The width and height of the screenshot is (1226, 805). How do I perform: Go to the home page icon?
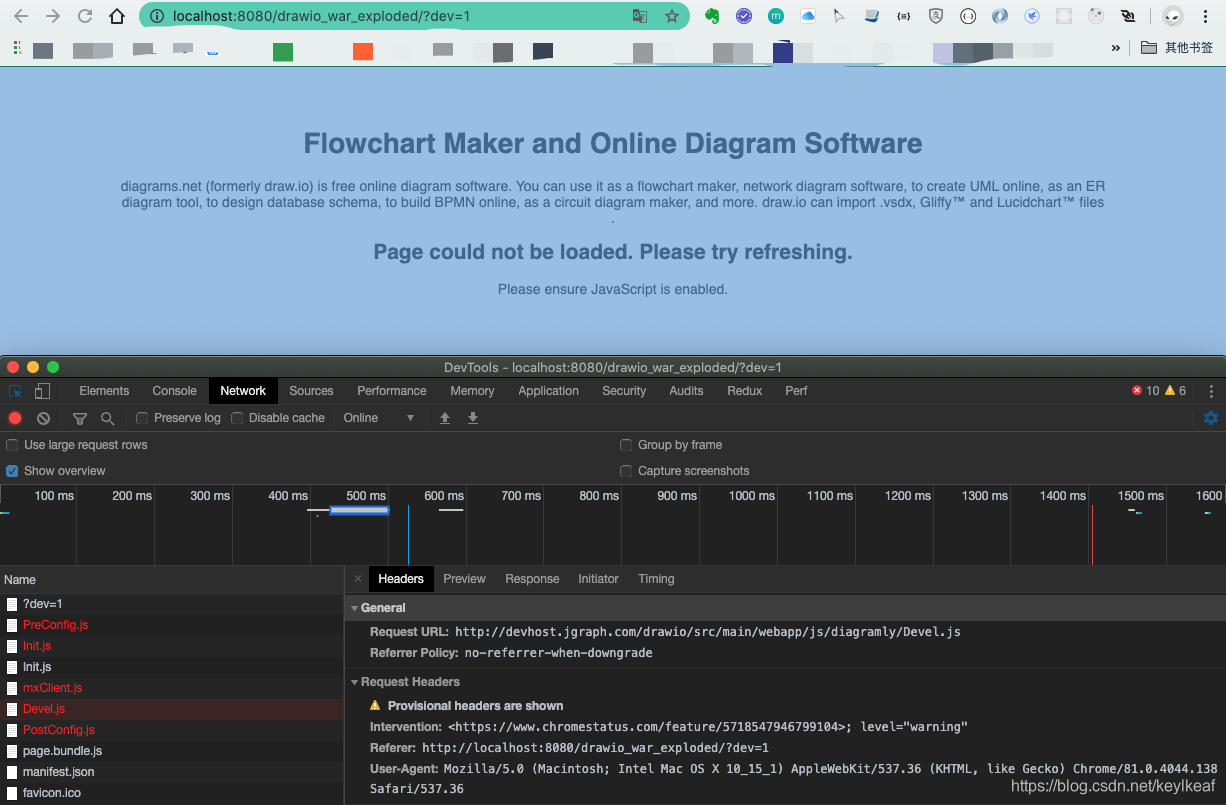coord(117,16)
